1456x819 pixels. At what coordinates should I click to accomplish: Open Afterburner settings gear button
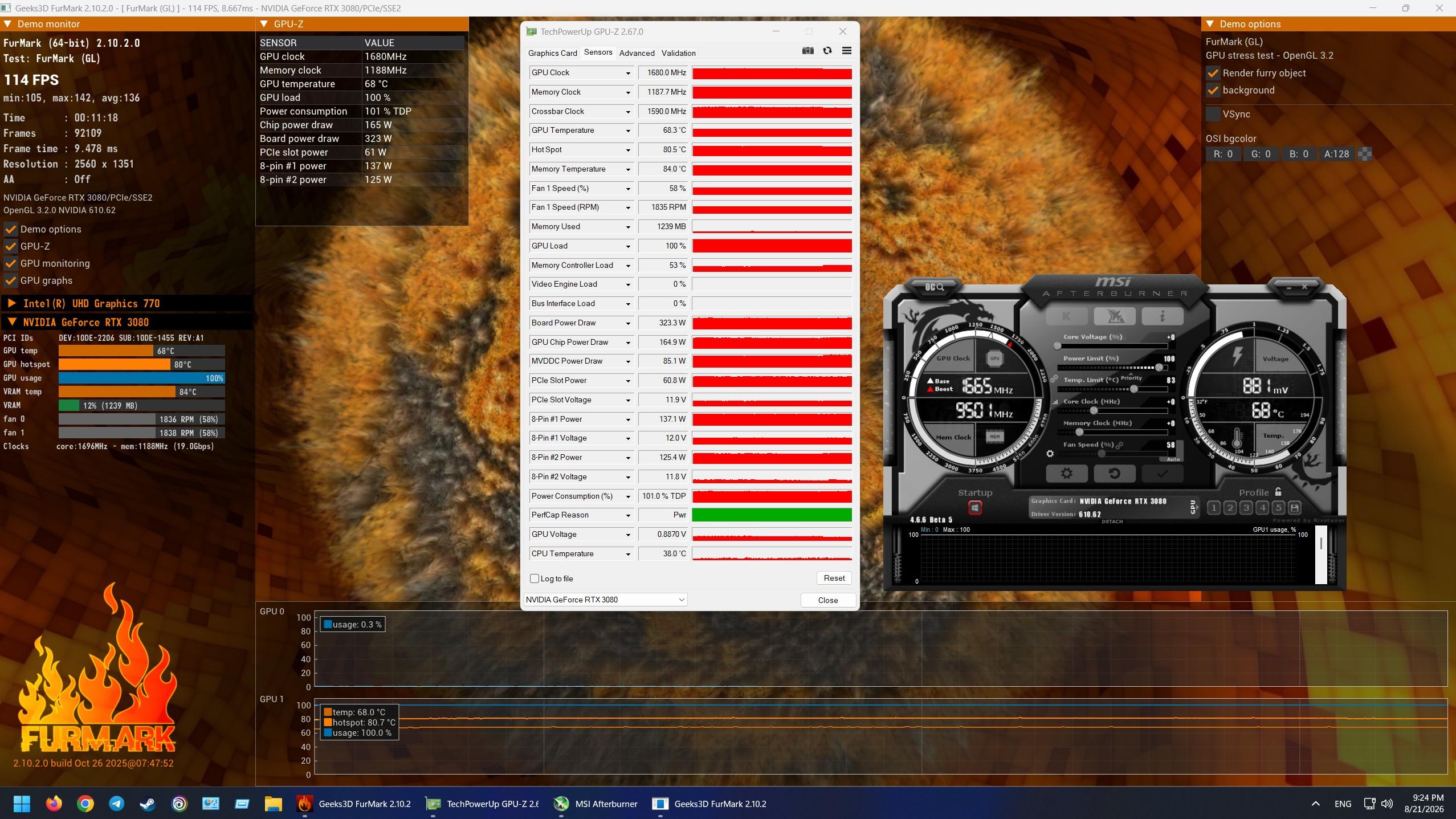pos(1067,473)
